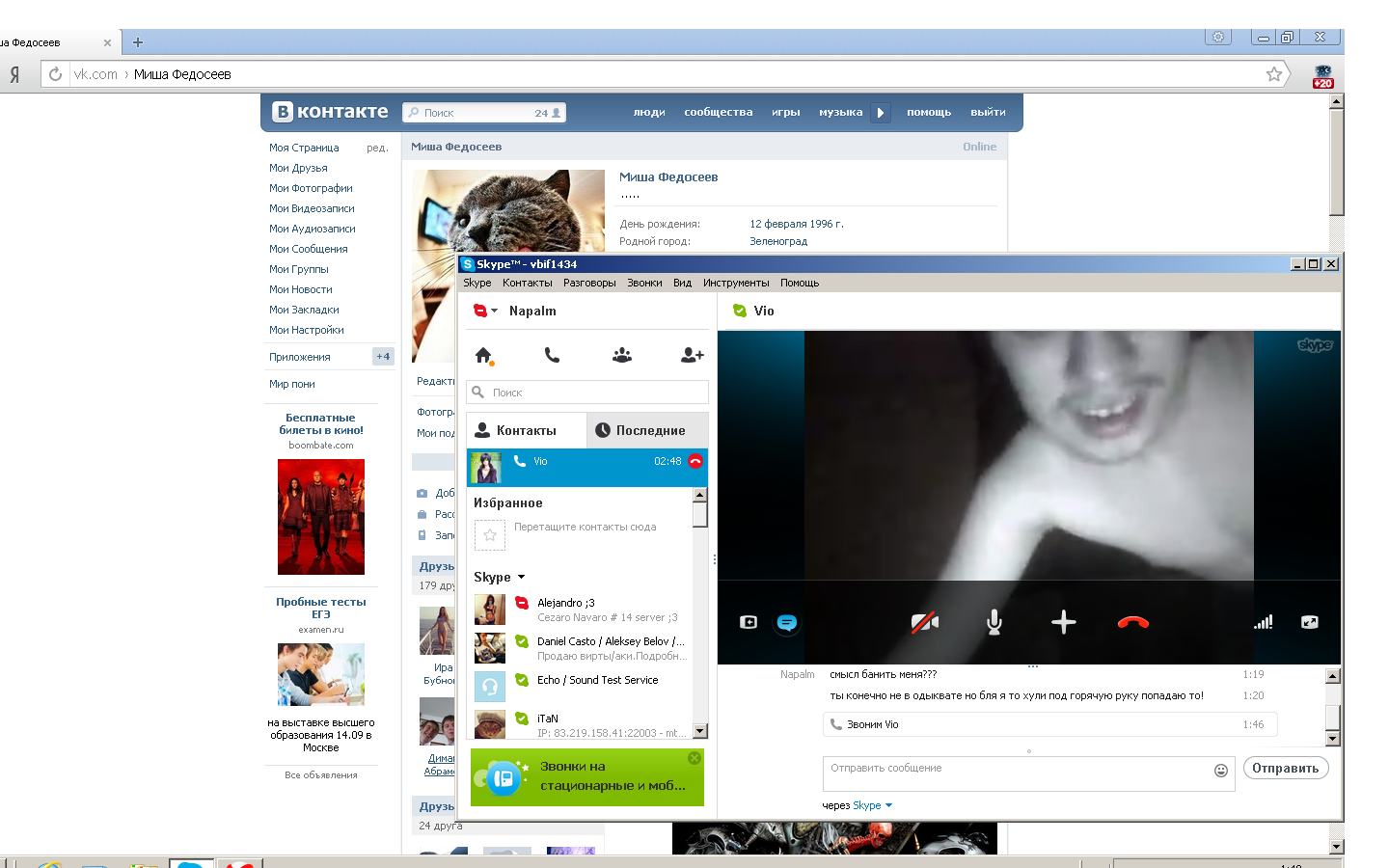This screenshot has width=1389, height=868.
Task: Open the Бесплатные билеты в кино ad image
Action: pyautogui.click(x=321, y=517)
